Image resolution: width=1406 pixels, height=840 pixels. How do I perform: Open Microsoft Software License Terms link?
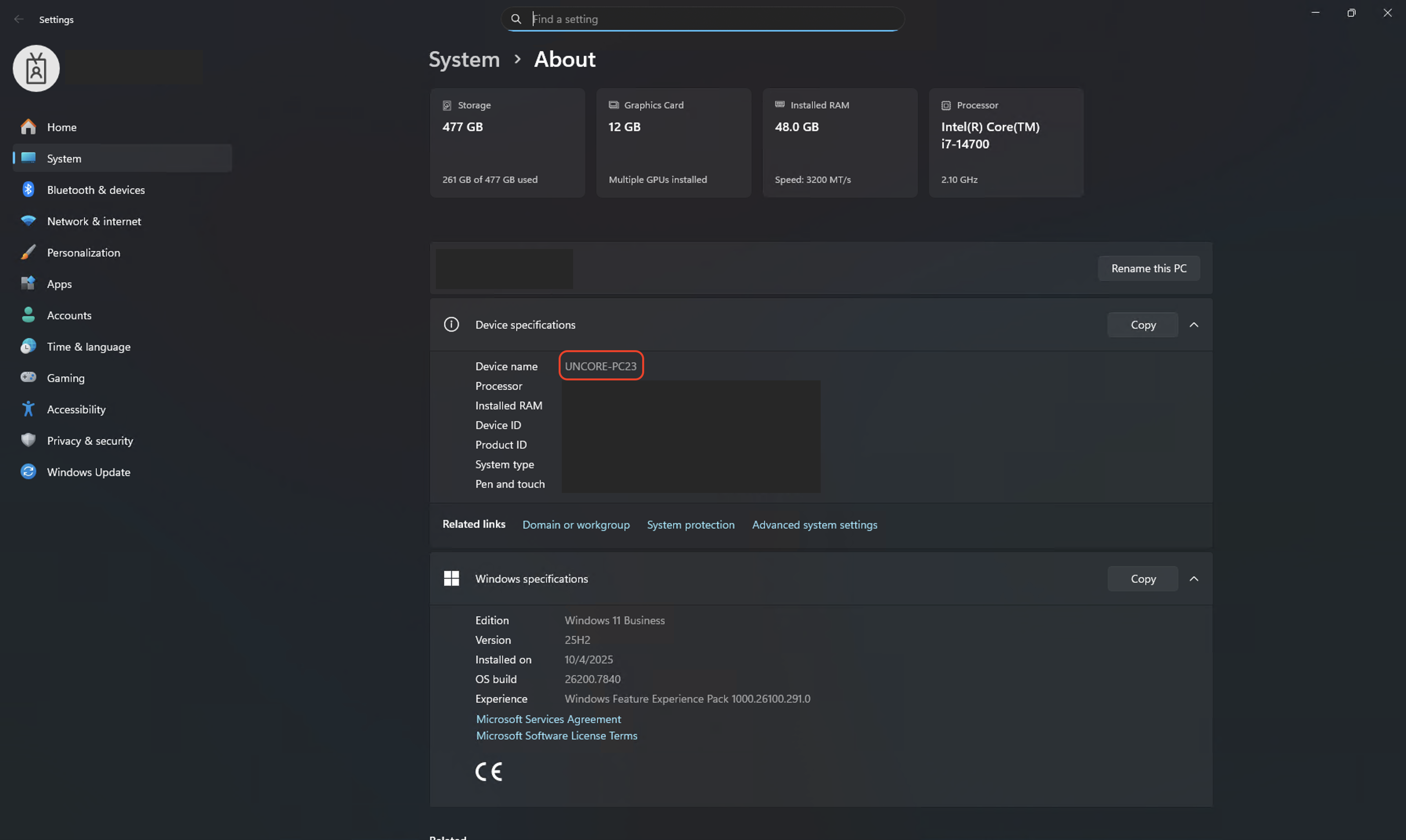pos(557,735)
